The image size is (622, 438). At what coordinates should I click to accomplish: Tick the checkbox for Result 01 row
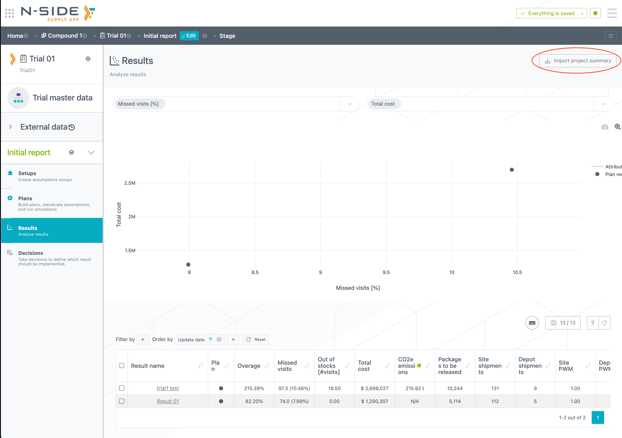pos(122,401)
